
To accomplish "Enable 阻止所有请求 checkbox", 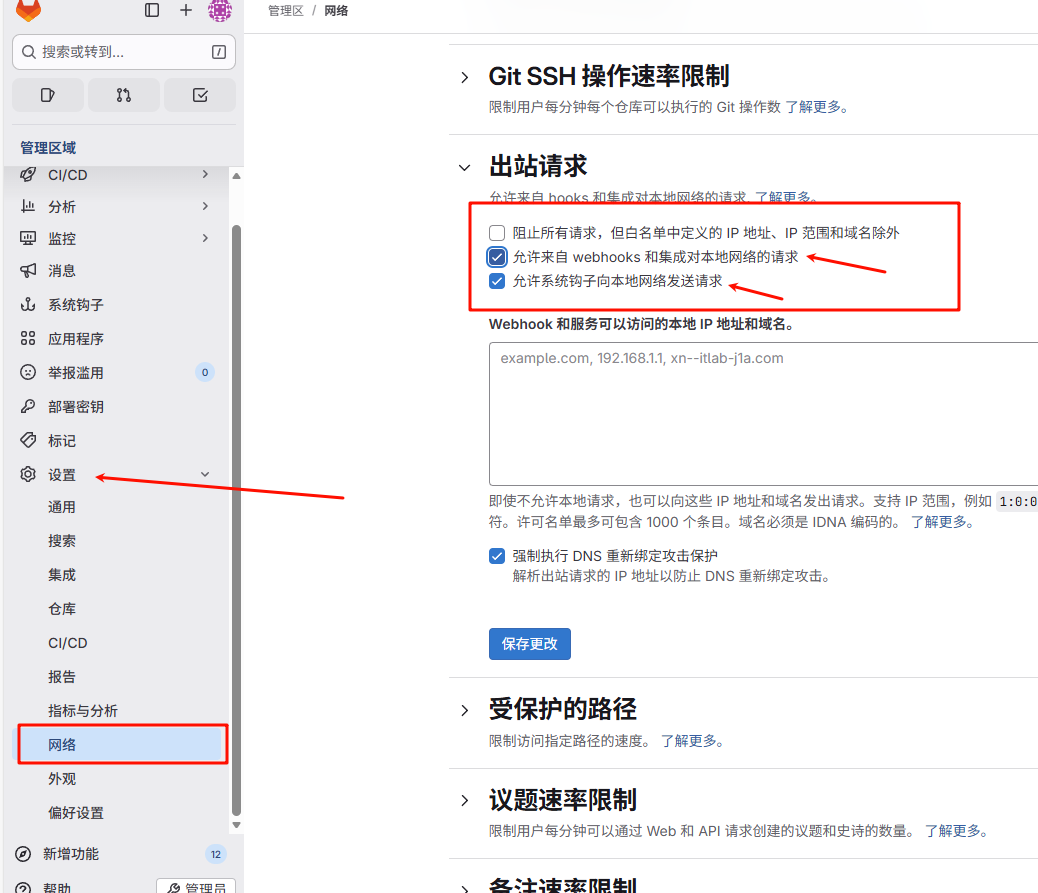I will (497, 231).
